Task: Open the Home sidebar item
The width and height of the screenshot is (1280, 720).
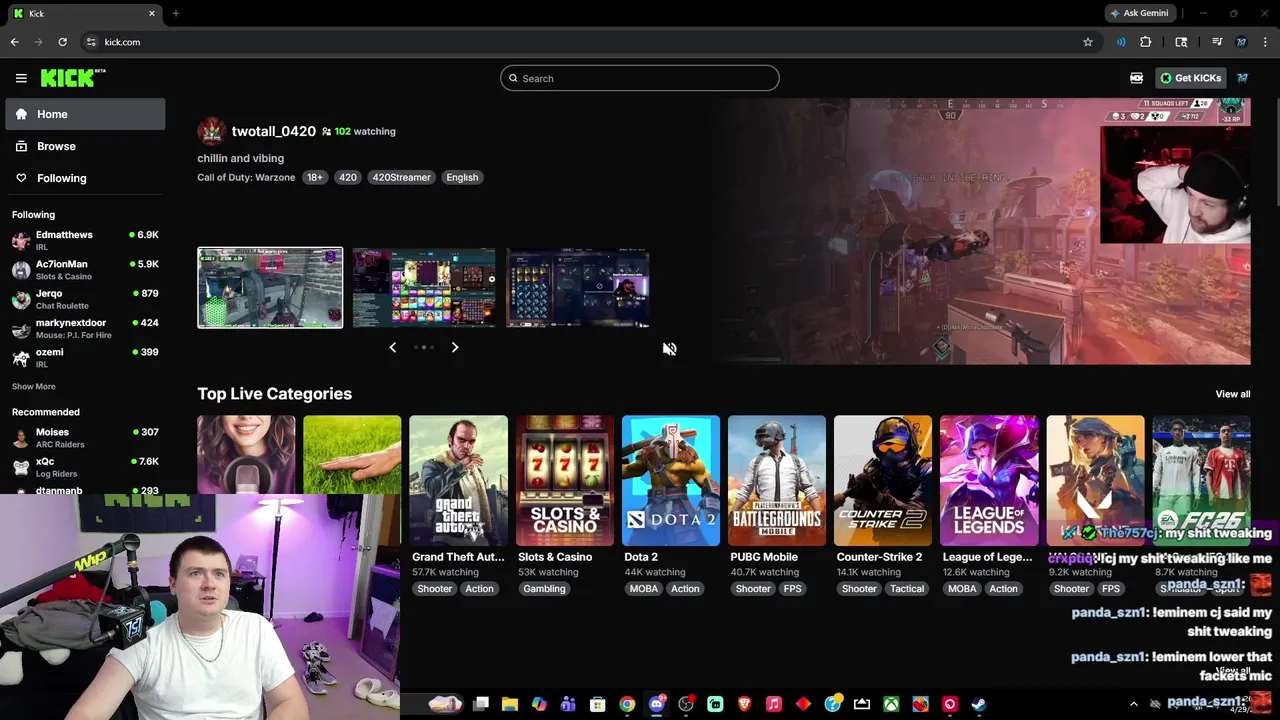Action: click(x=85, y=114)
